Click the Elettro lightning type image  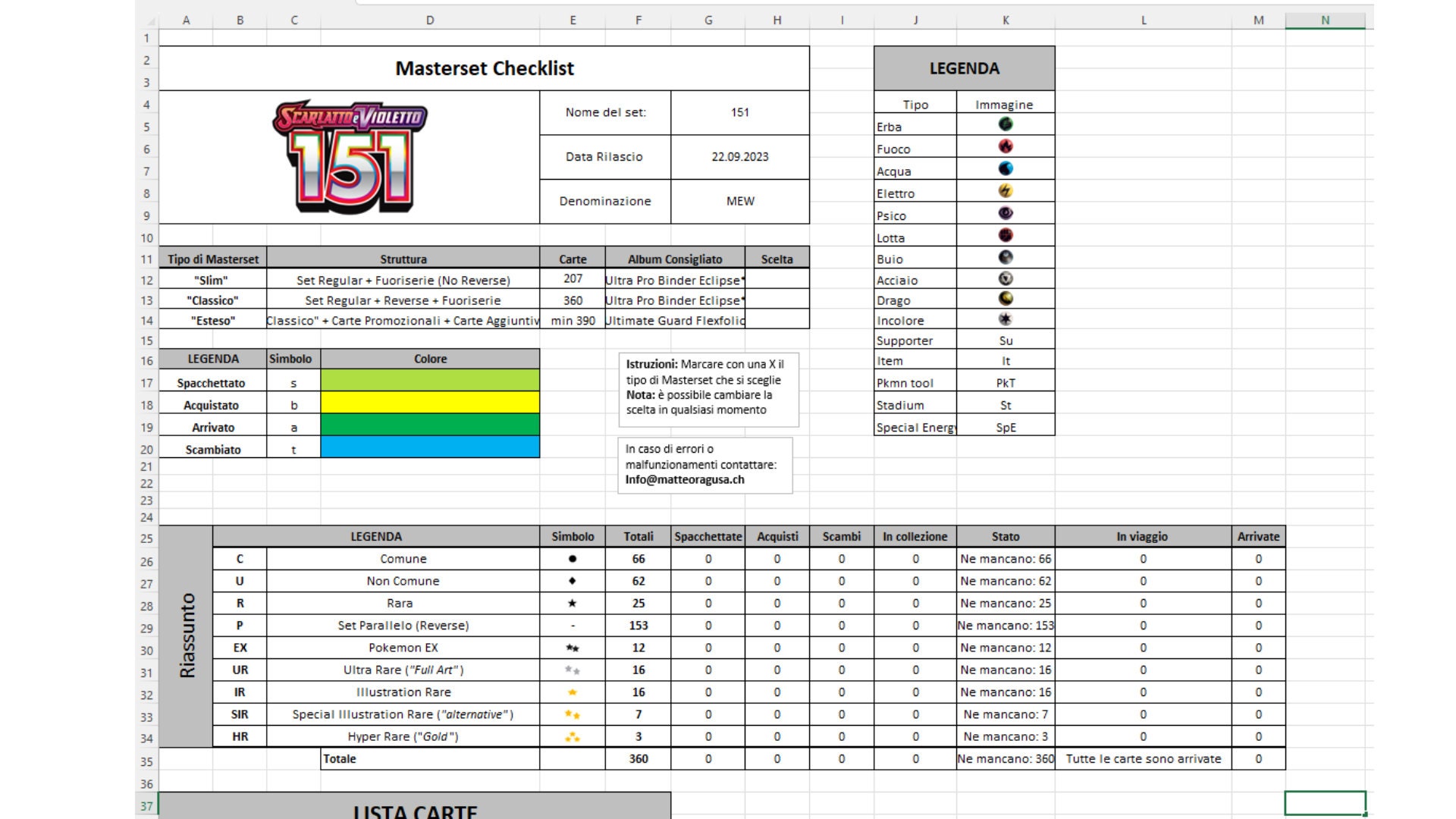[1006, 190]
